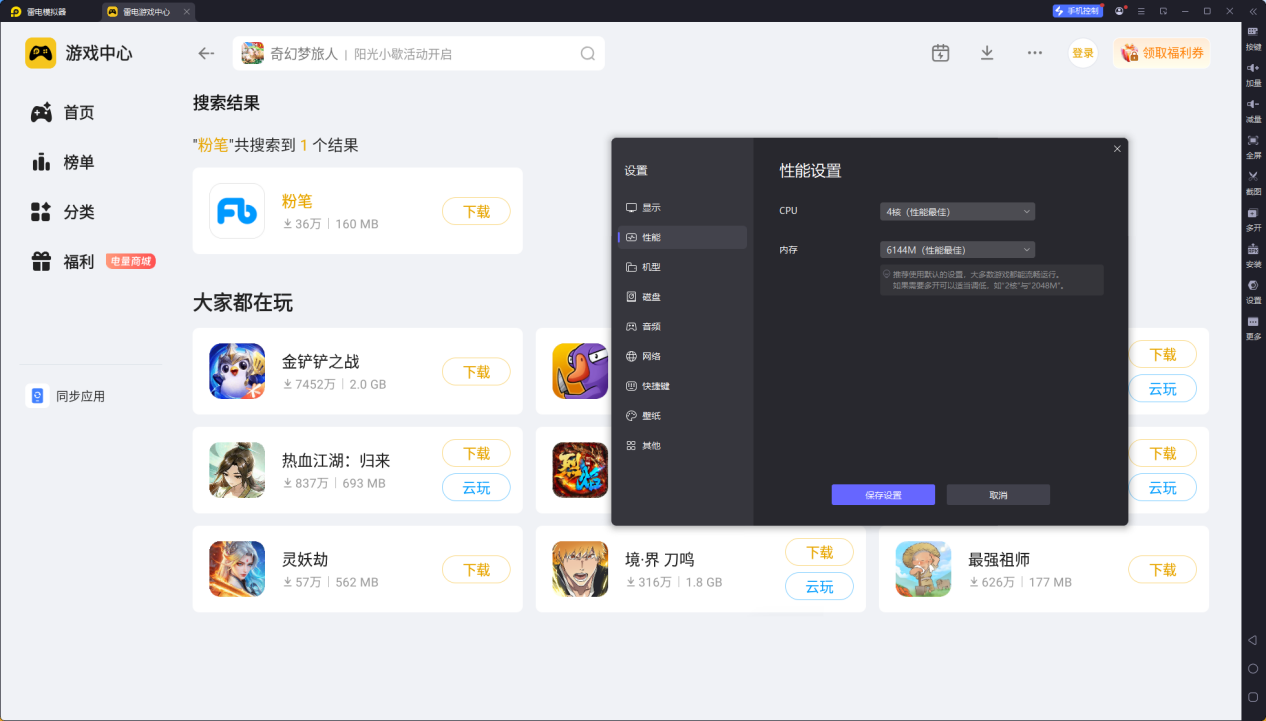Expand the 内存 memory dropdown
This screenshot has width=1266, height=721.
[957, 250]
